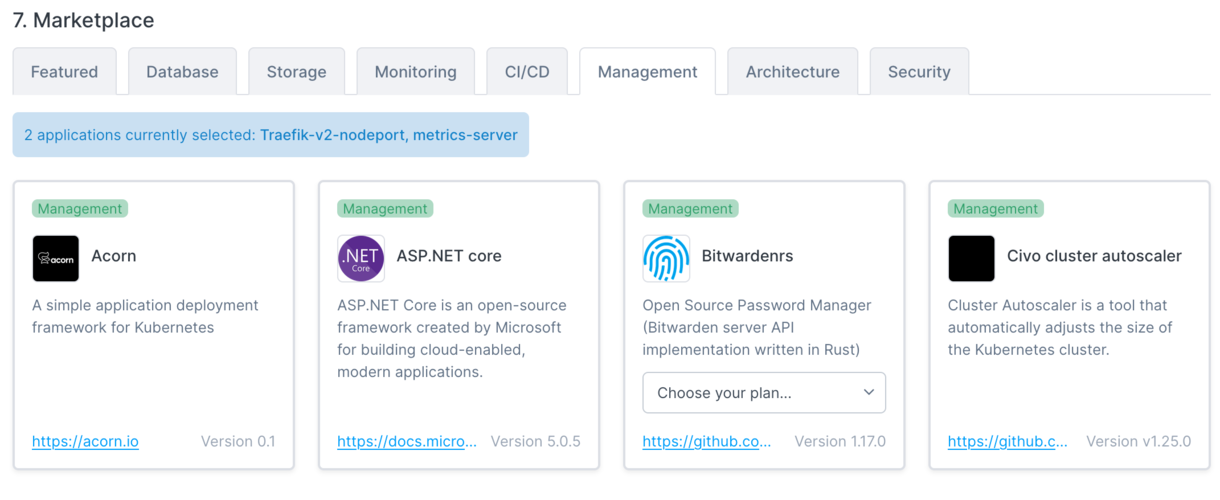1220x500 pixels.
Task: Select the Management tab
Action: (647, 72)
